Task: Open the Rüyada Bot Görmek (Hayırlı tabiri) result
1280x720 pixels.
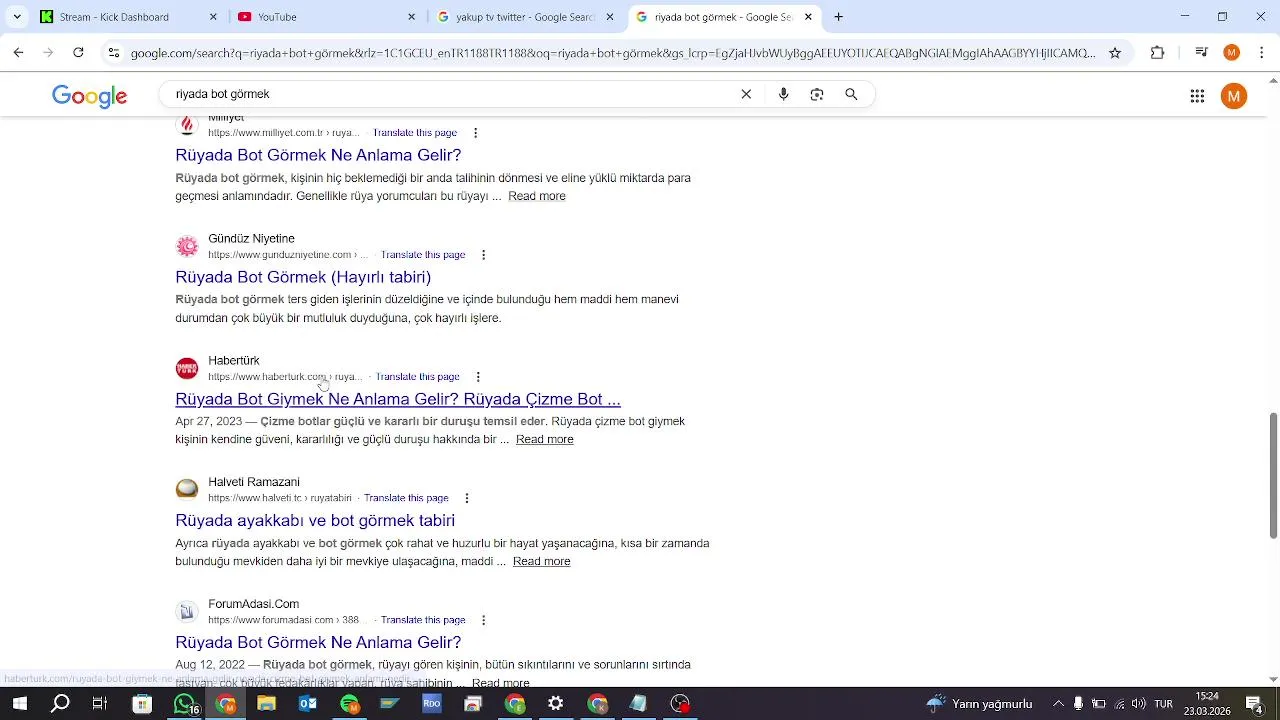Action: click(303, 277)
